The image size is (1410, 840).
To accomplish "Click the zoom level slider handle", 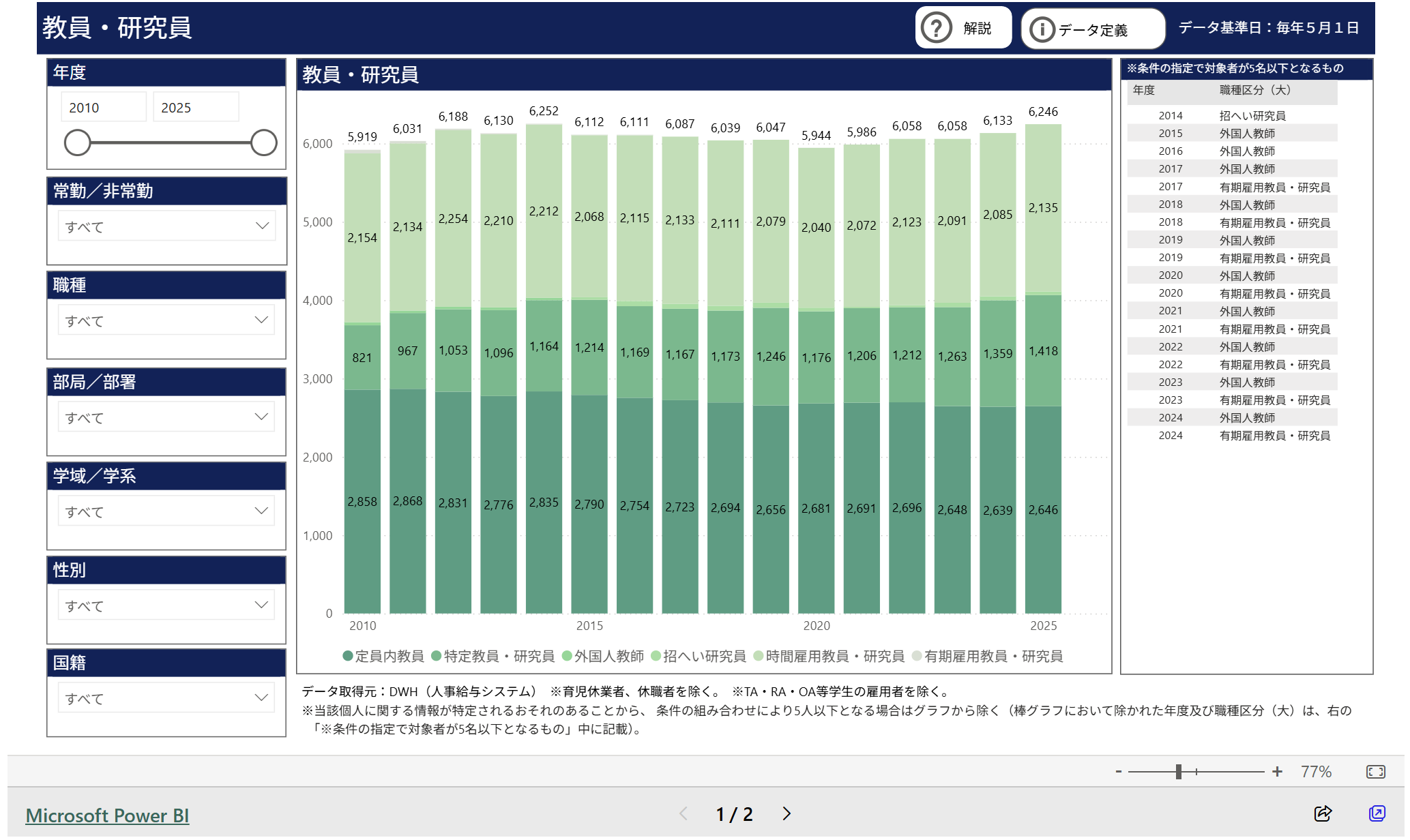I will click(1178, 772).
